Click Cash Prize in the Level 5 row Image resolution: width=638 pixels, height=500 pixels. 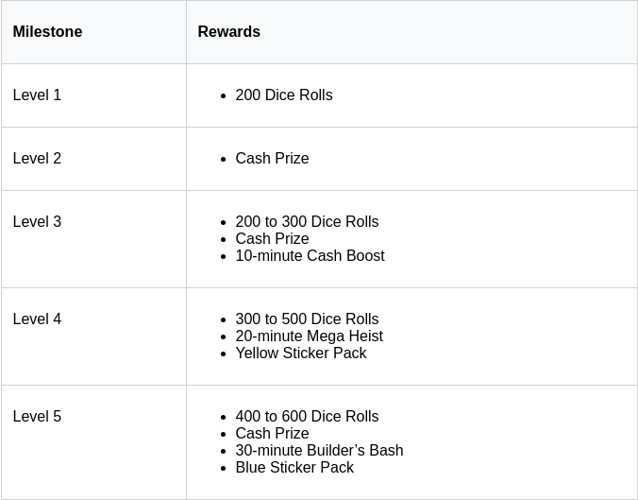pyautogui.click(x=272, y=433)
